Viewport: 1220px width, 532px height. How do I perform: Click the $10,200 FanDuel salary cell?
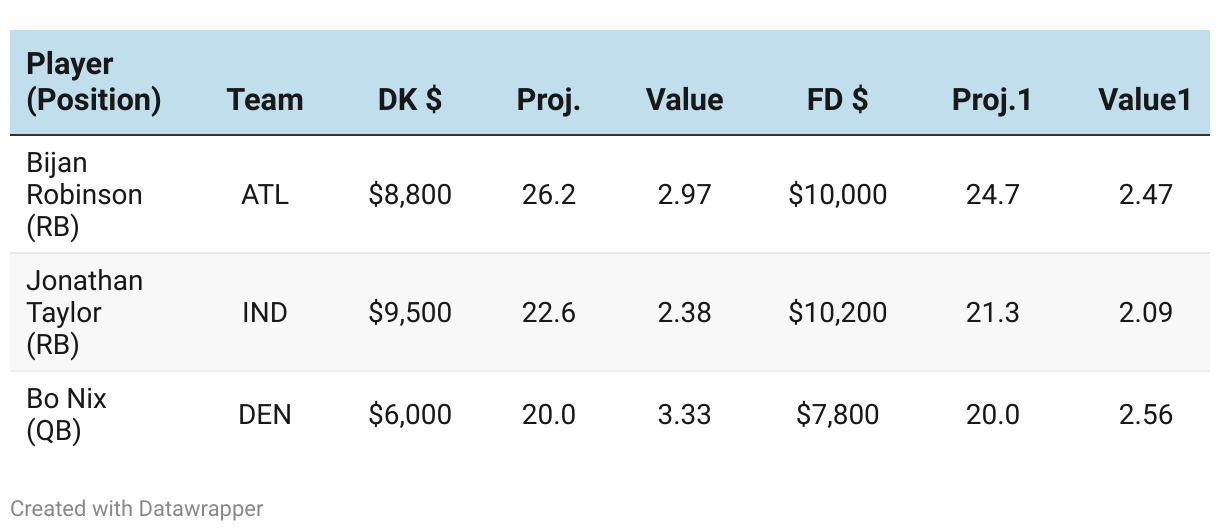[837, 312]
